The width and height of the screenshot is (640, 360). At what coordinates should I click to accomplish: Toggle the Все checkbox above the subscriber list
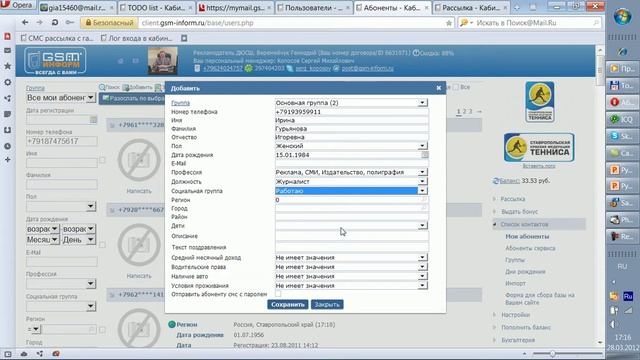point(456,87)
